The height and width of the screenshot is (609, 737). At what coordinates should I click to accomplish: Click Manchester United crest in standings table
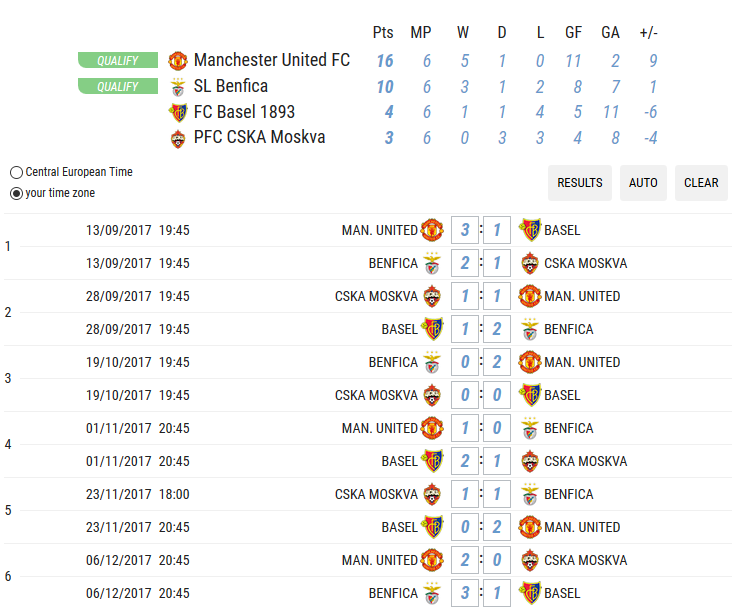tap(178, 61)
